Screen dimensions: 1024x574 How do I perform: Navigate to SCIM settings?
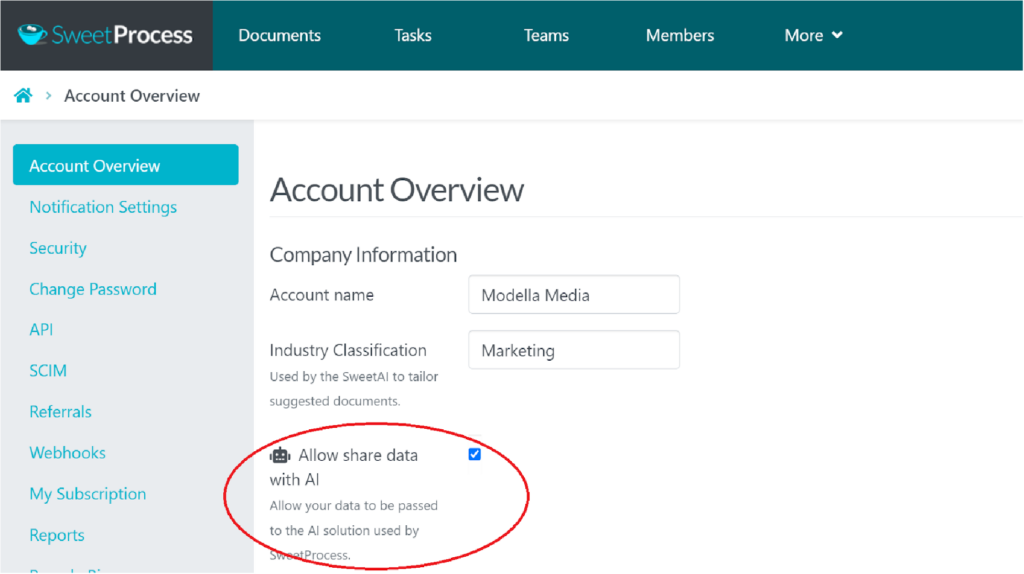[x=48, y=371]
